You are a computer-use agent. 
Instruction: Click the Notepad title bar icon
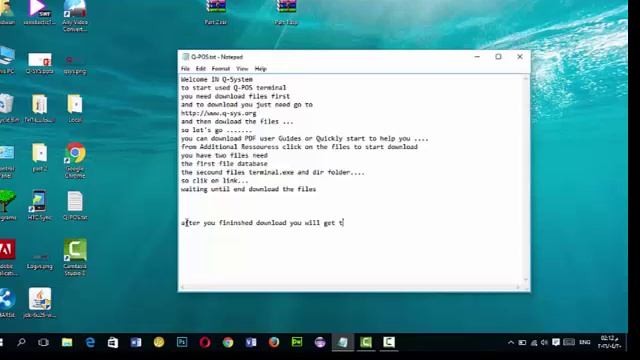tap(186, 57)
